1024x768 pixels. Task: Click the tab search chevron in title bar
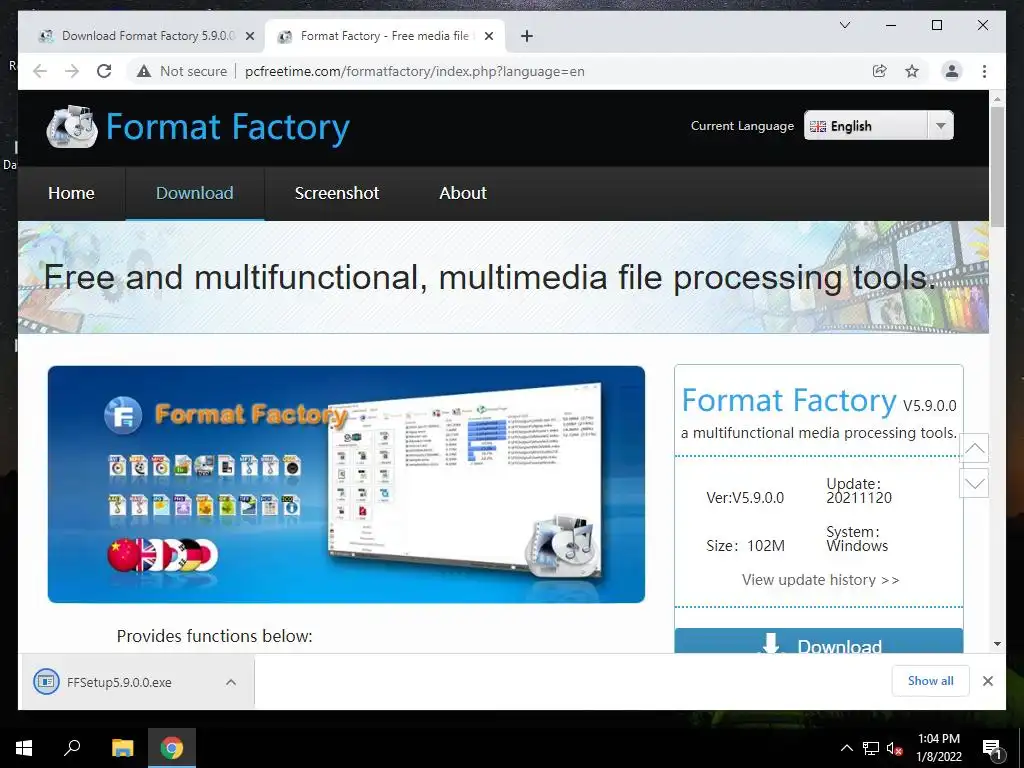click(844, 25)
